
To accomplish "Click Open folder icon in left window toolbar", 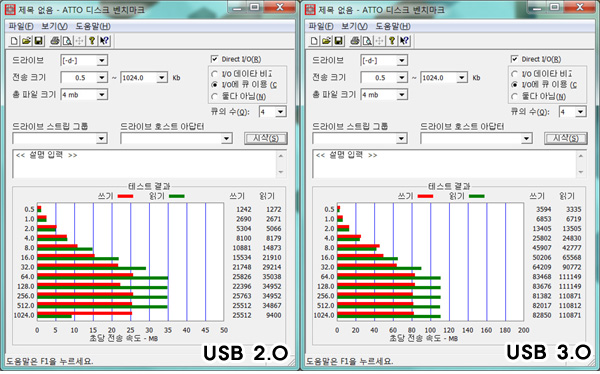I will coord(26,41).
